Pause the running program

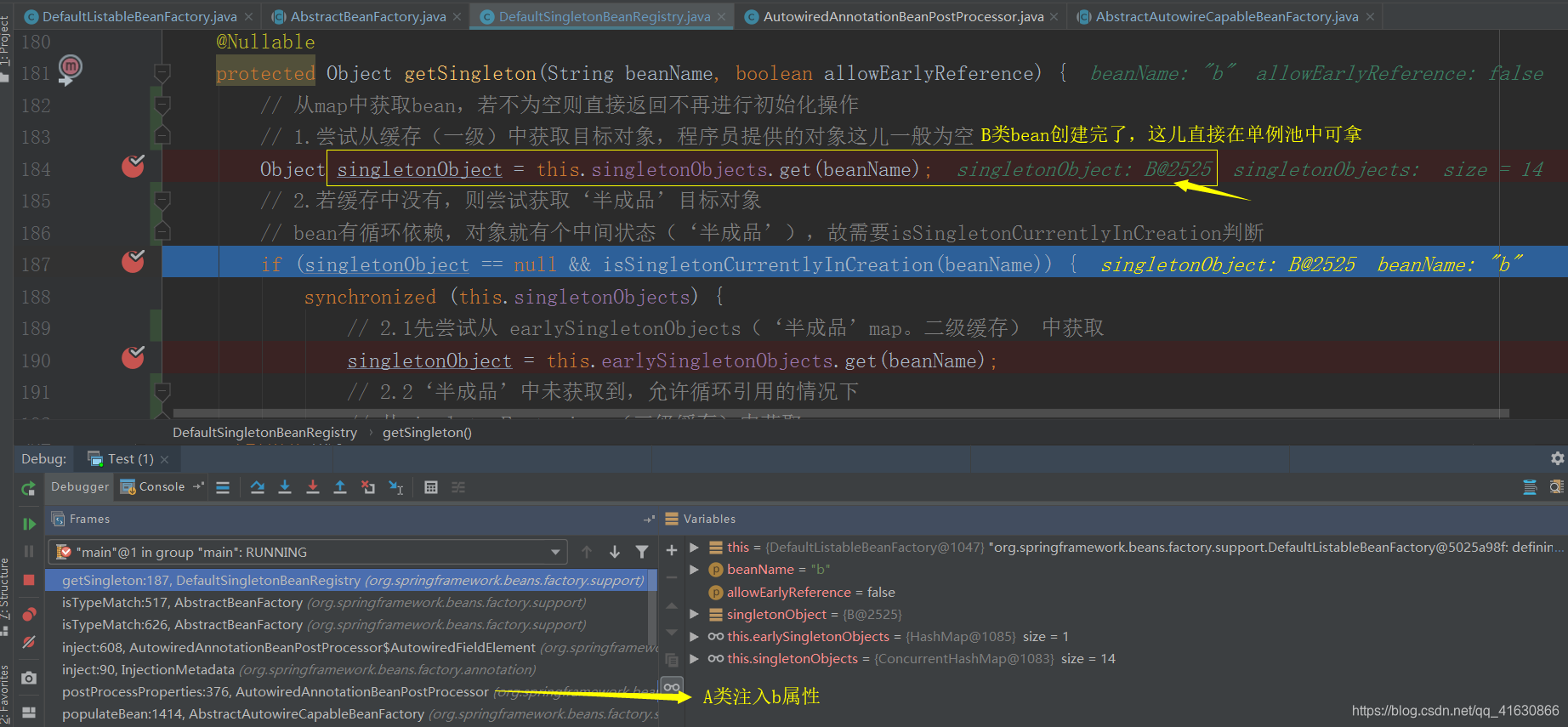[28, 552]
